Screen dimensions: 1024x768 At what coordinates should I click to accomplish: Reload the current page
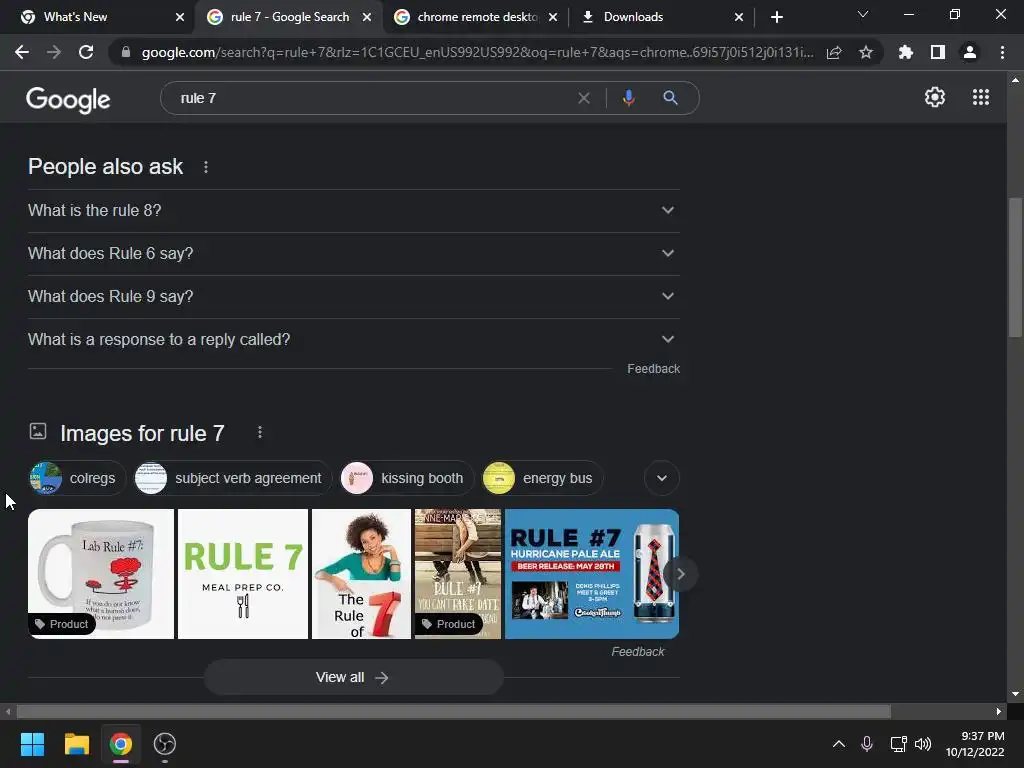tap(86, 52)
